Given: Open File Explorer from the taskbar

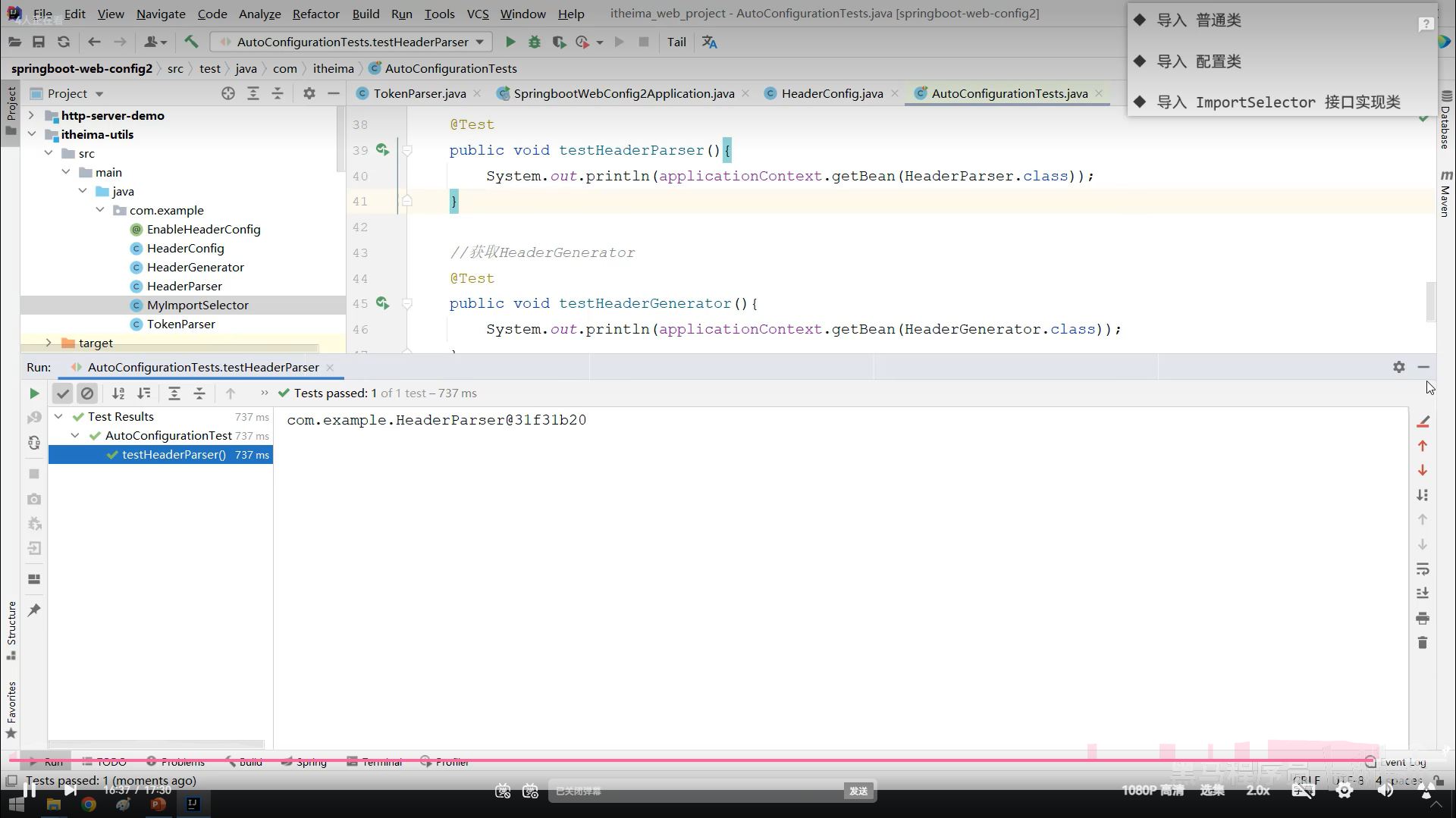Looking at the screenshot, I should click(54, 804).
